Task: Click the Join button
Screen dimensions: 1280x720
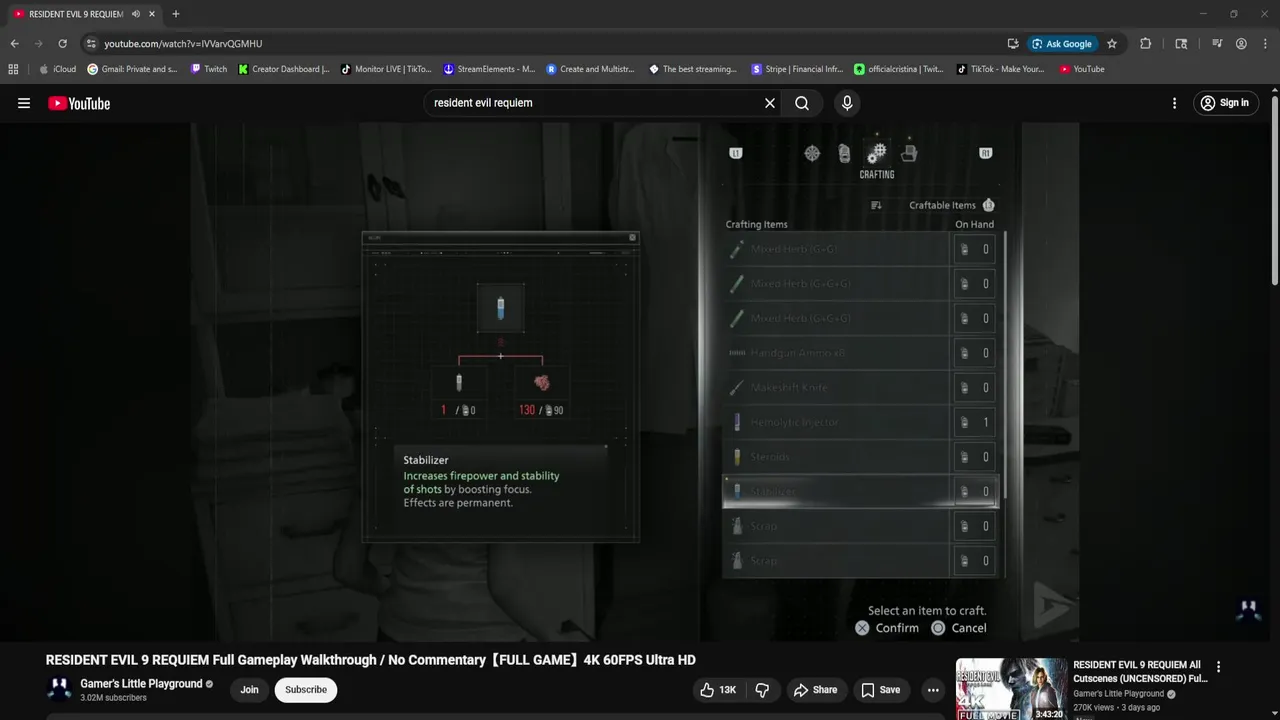Action: point(249,689)
